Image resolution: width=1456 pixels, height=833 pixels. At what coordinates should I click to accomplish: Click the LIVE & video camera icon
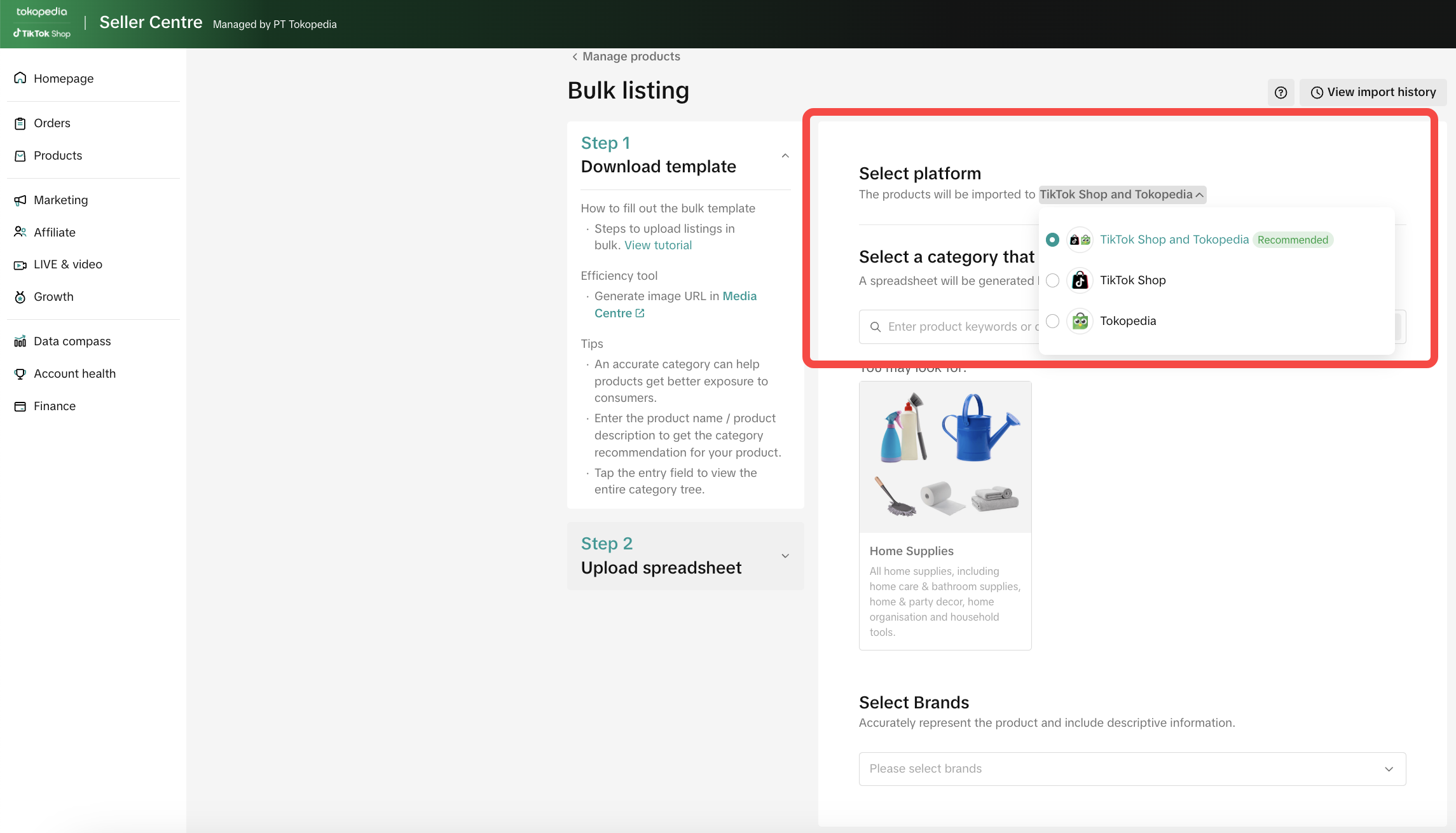pyautogui.click(x=20, y=265)
